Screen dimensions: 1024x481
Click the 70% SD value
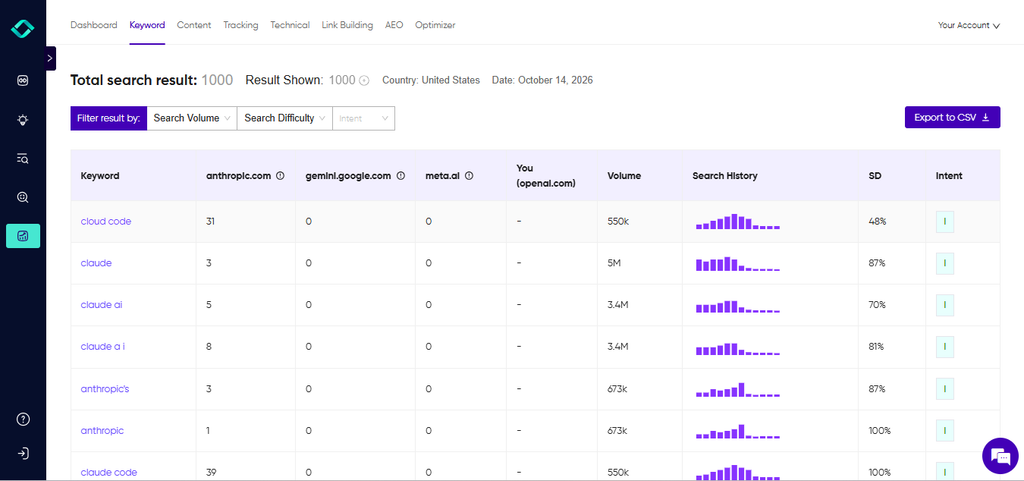[x=877, y=305]
